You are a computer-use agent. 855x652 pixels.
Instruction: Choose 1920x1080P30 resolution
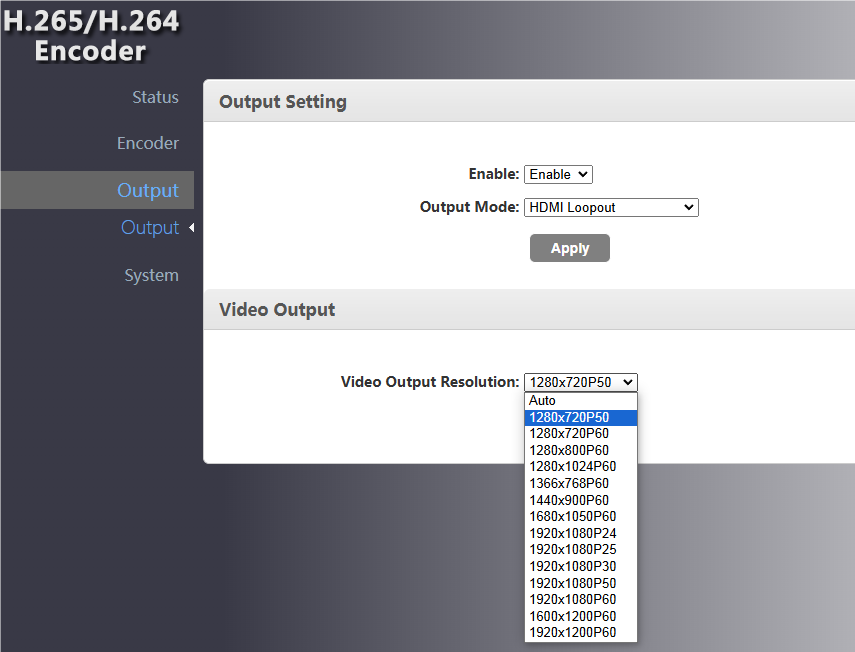[581, 566]
